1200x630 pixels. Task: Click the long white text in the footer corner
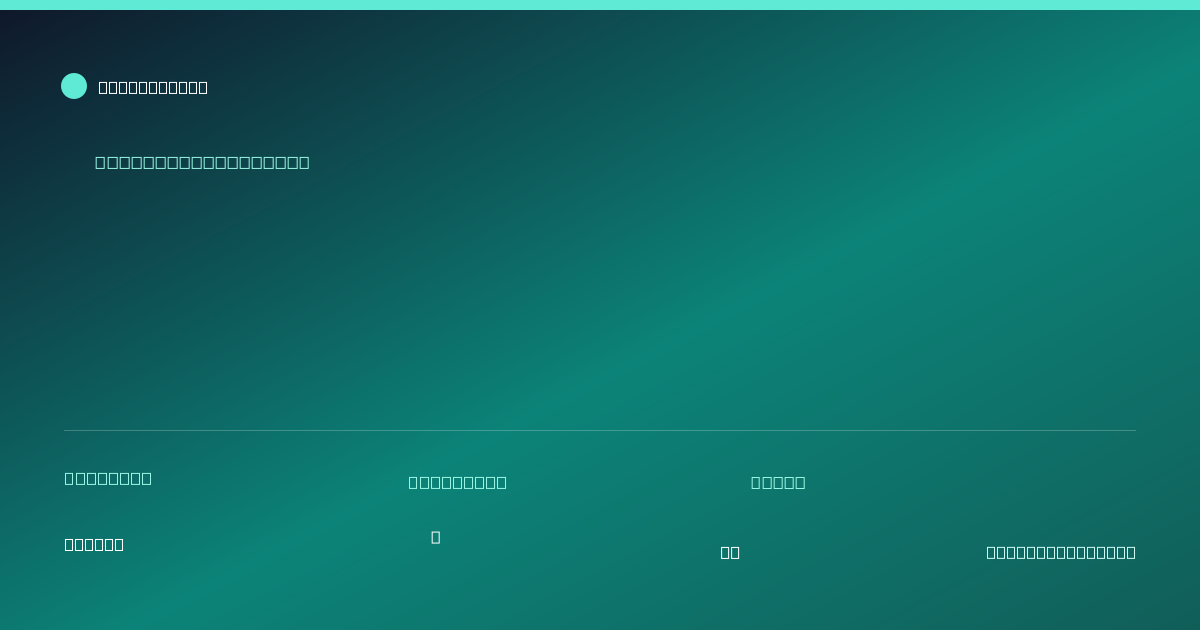point(1061,552)
